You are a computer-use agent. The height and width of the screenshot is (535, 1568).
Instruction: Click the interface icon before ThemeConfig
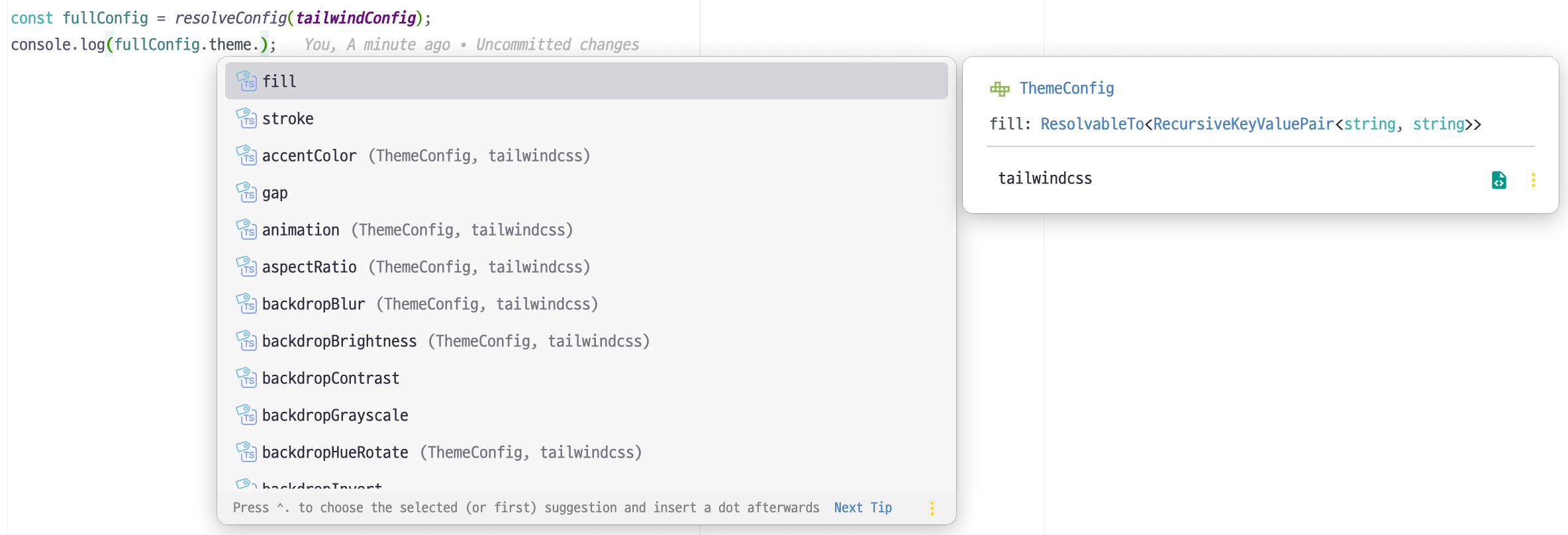coord(999,88)
